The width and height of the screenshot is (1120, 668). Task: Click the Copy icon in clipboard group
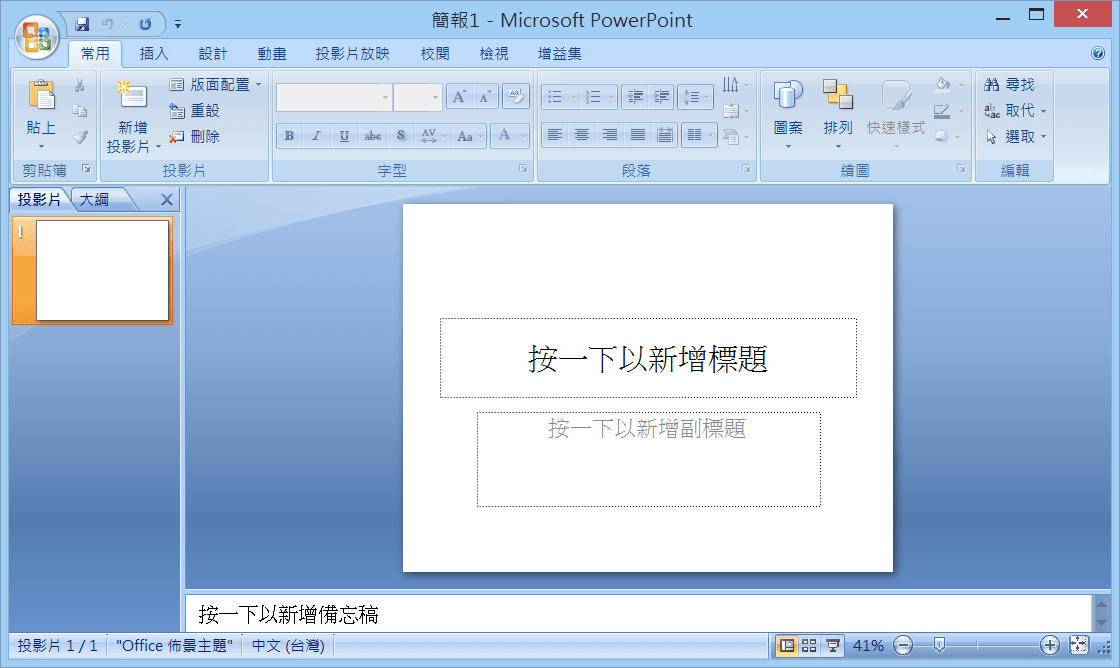79,111
